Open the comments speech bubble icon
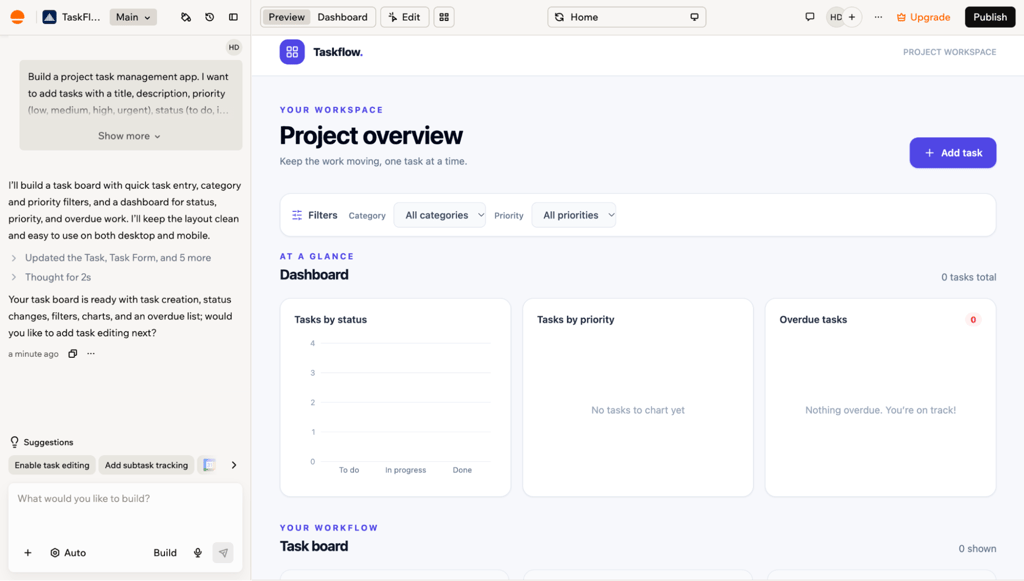The height and width of the screenshot is (581, 1024). point(810,17)
